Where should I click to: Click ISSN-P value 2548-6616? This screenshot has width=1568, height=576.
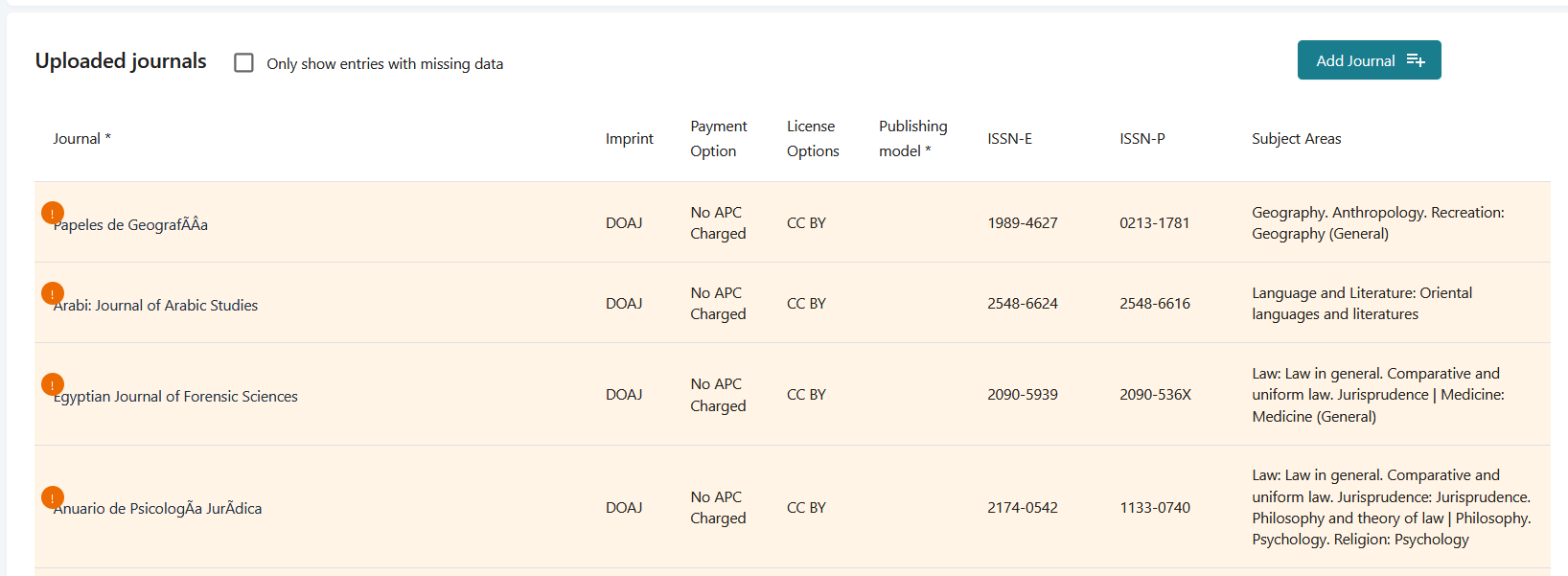[x=1155, y=304]
